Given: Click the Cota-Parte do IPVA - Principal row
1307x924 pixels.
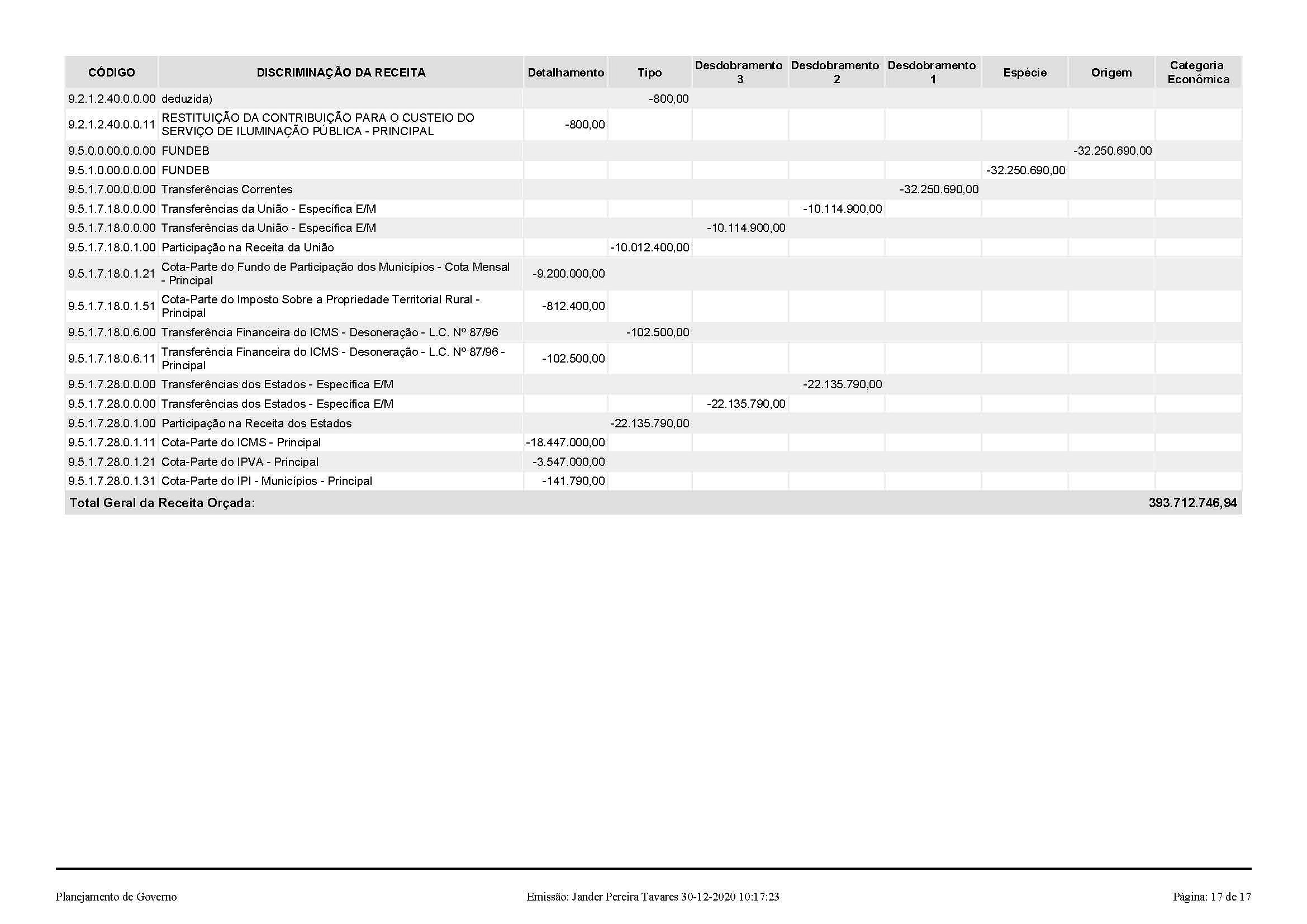Looking at the screenshot, I should [x=240, y=462].
